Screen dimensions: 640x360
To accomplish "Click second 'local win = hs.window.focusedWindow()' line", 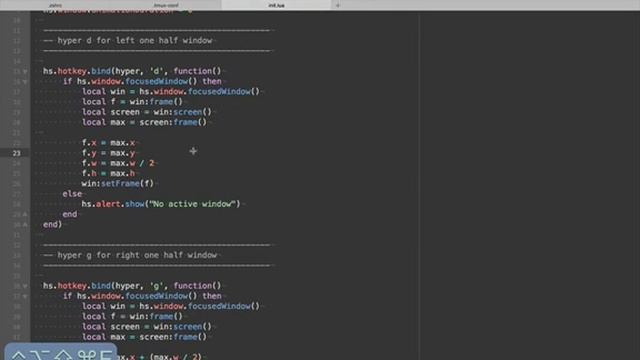I will click(x=171, y=306).
